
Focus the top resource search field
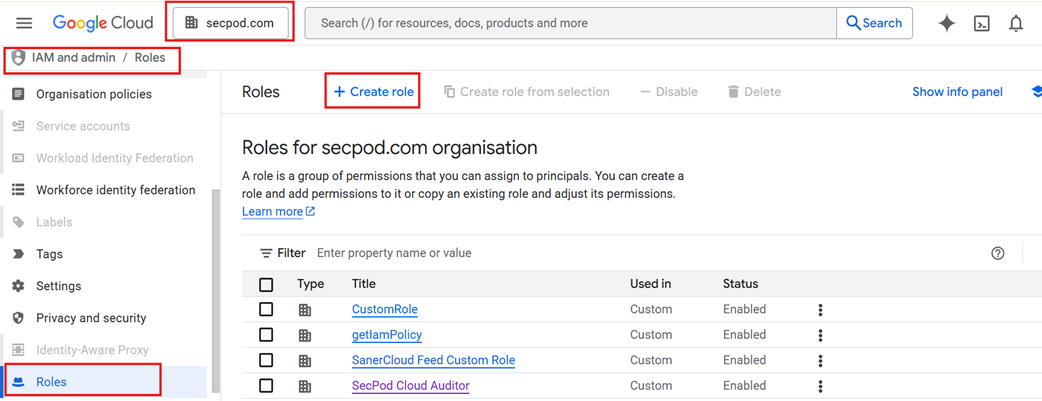click(x=570, y=23)
